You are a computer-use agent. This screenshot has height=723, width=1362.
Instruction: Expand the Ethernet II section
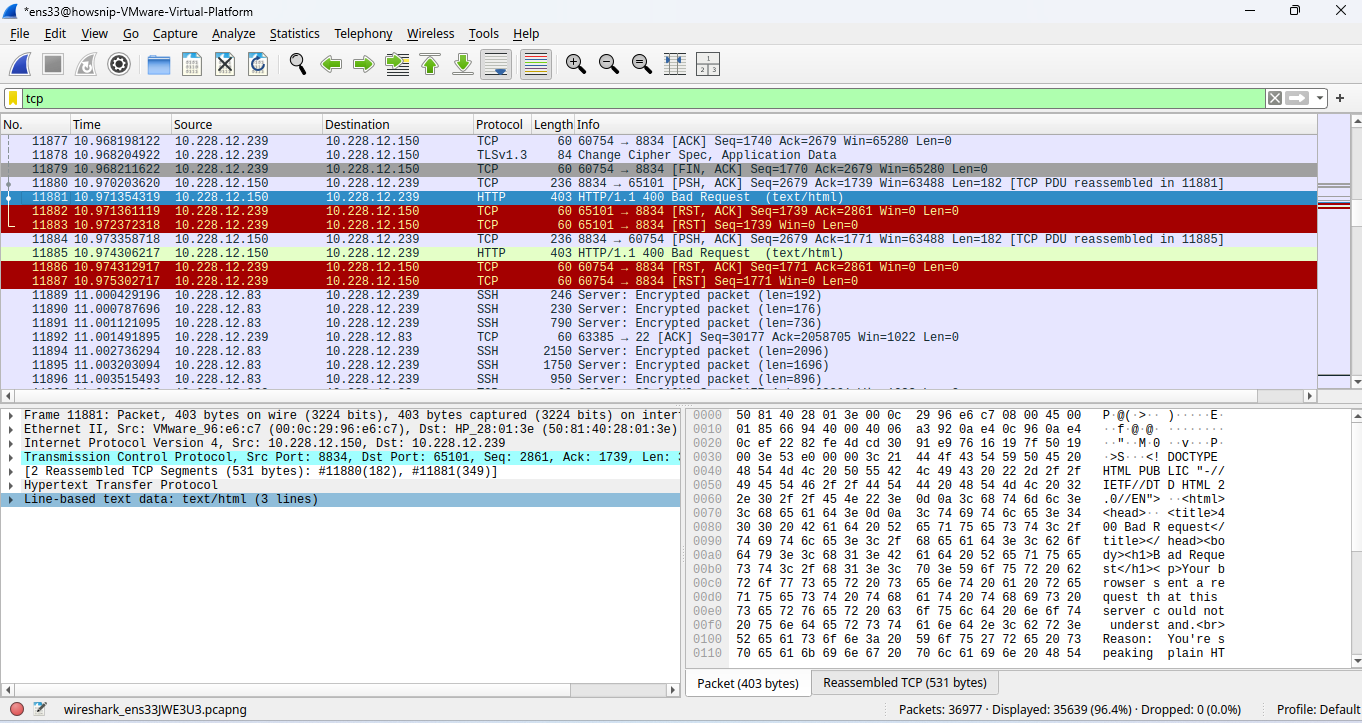(x=9, y=429)
